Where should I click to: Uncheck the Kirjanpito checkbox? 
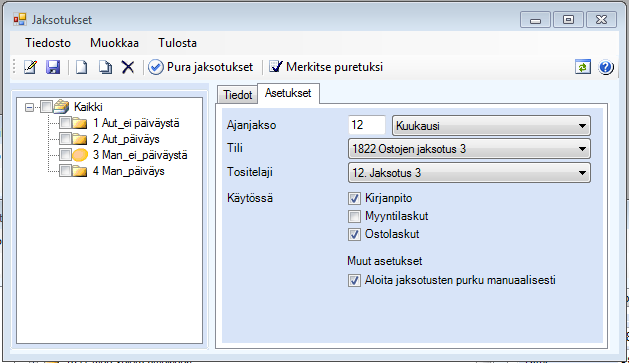(354, 198)
